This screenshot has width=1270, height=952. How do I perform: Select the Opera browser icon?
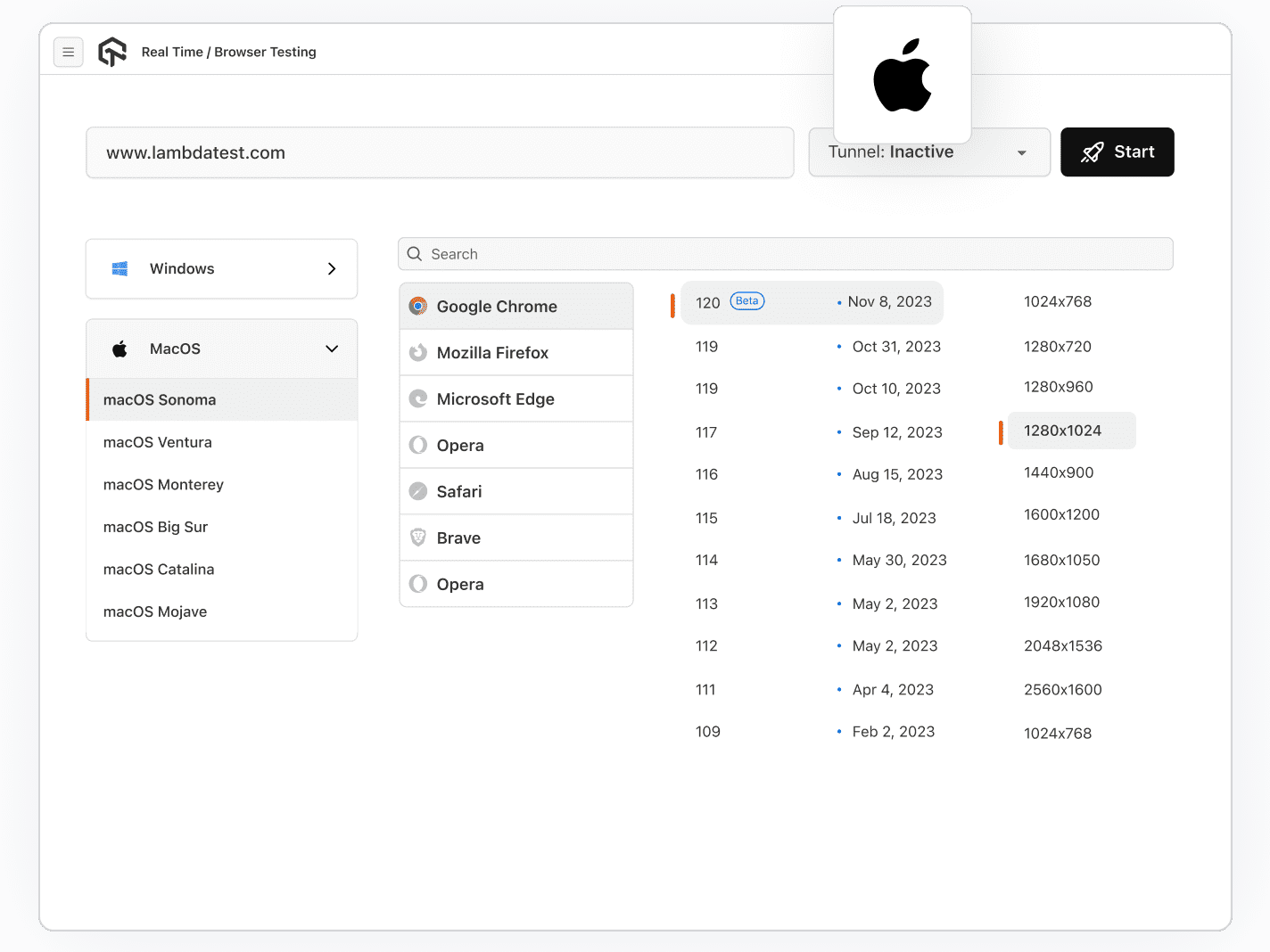point(417,445)
